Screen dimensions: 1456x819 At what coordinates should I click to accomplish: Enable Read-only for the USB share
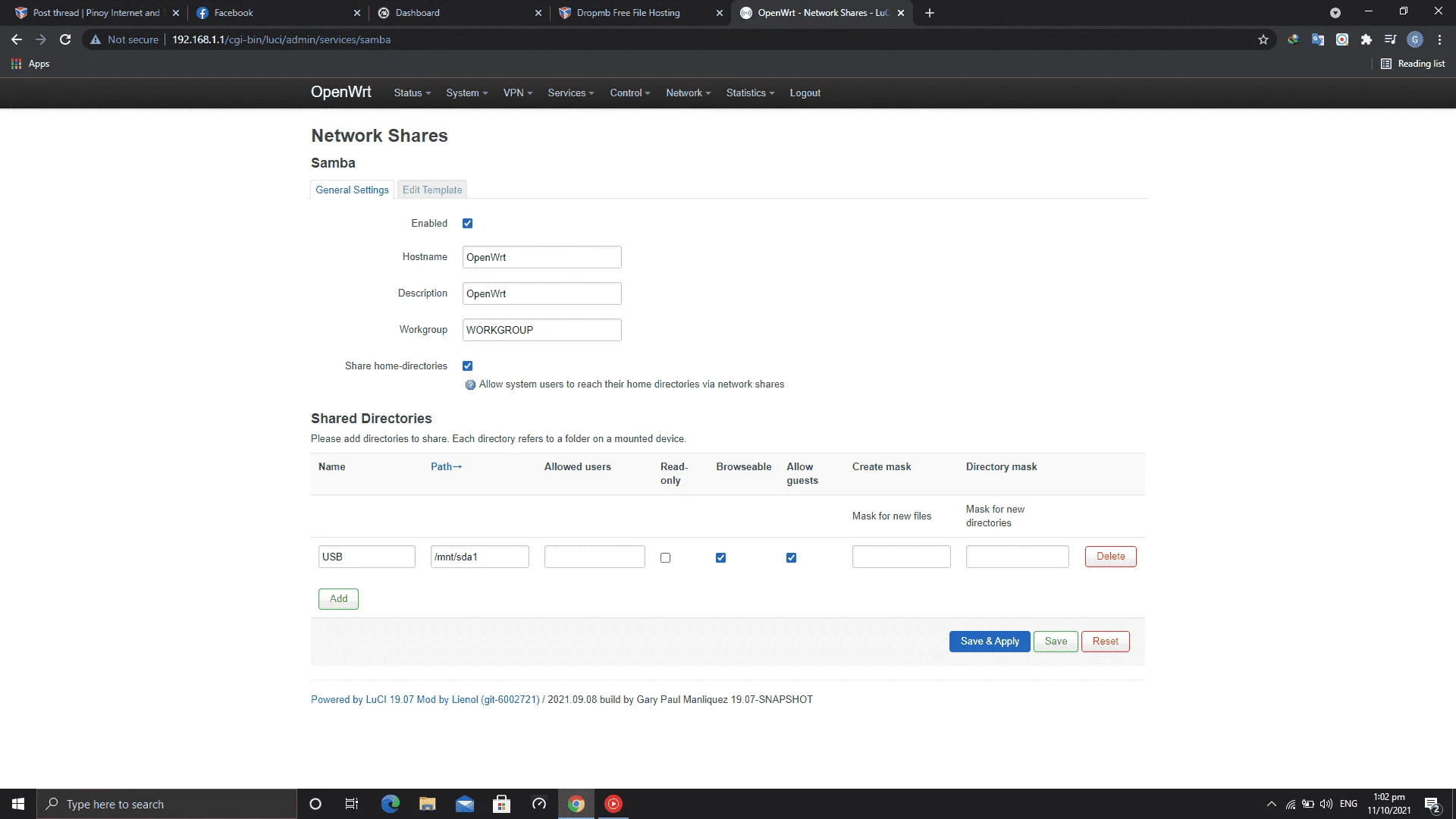pyautogui.click(x=666, y=558)
